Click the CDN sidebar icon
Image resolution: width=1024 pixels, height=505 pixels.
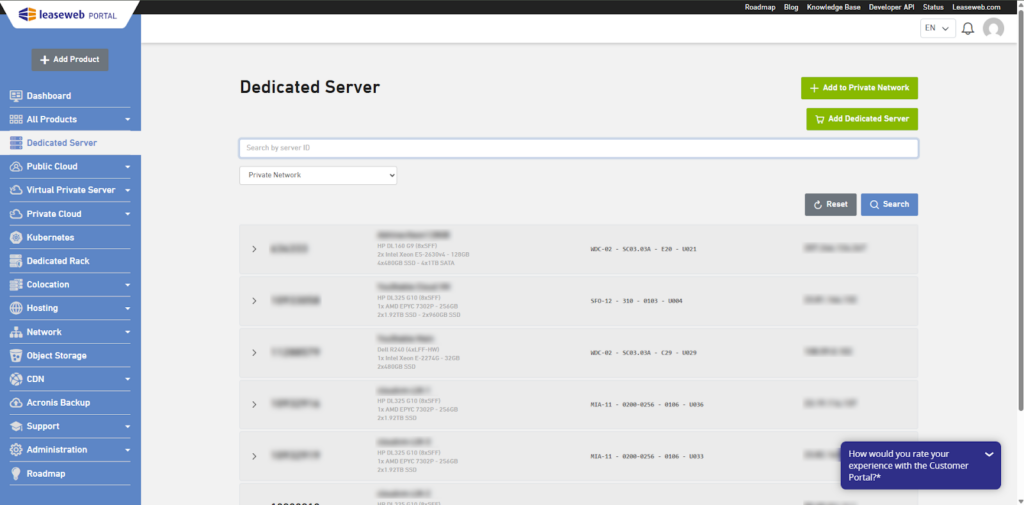coord(16,379)
